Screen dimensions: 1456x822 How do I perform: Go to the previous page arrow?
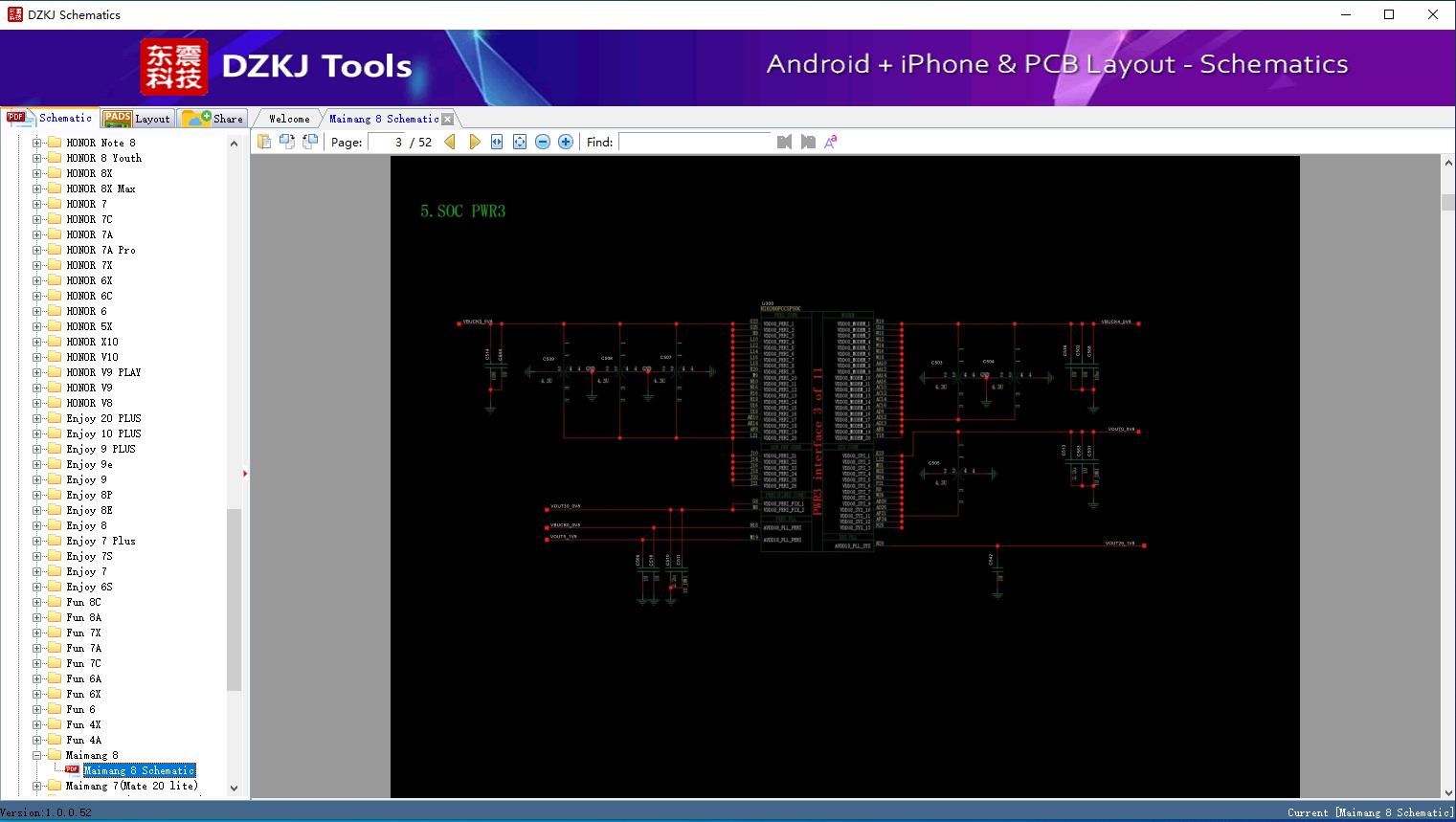[x=450, y=142]
